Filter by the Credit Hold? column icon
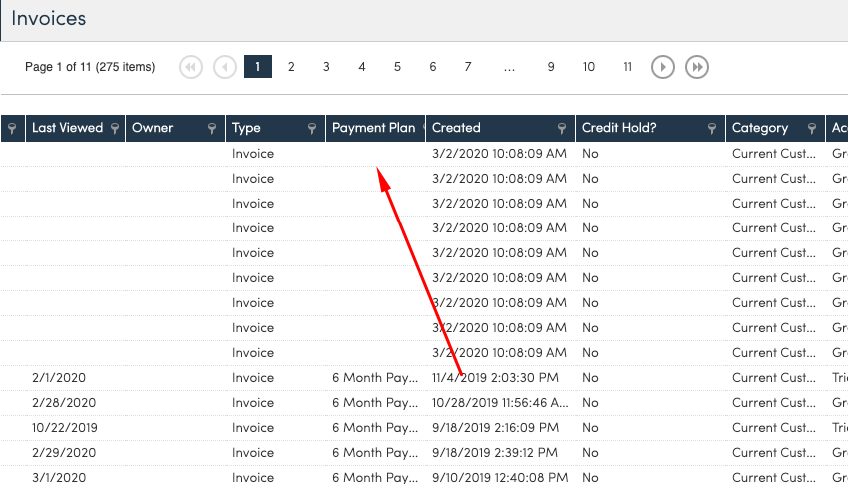This screenshot has height=484, width=848. pos(712,128)
